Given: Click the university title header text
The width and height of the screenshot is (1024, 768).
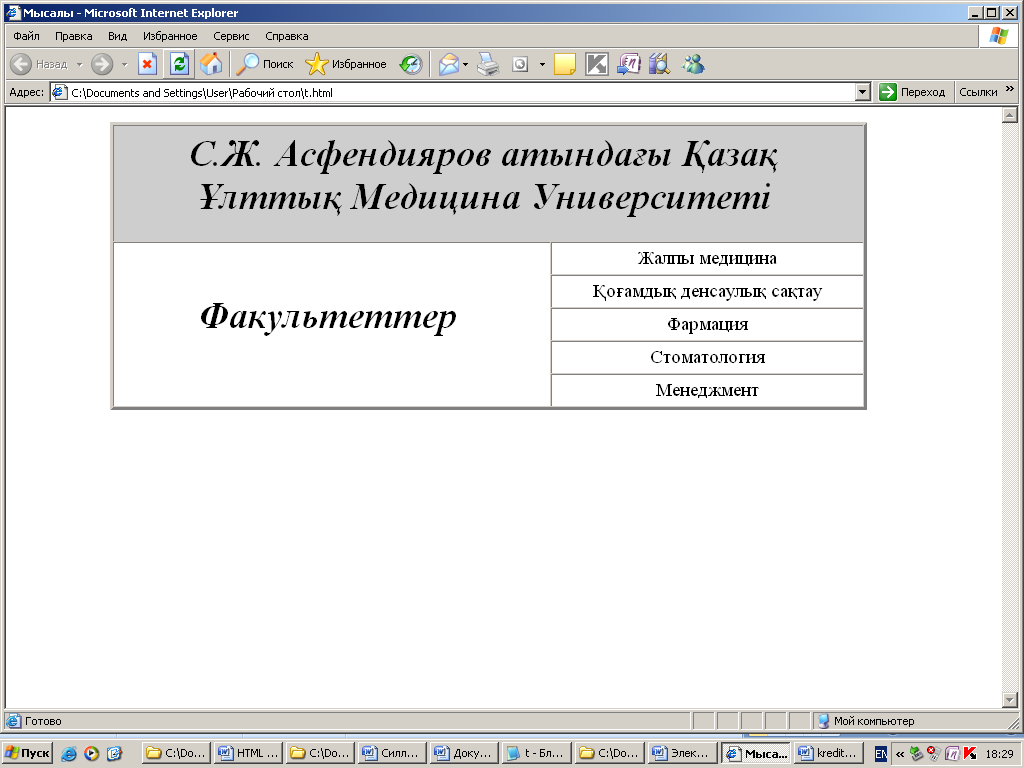Looking at the screenshot, I should [484, 176].
